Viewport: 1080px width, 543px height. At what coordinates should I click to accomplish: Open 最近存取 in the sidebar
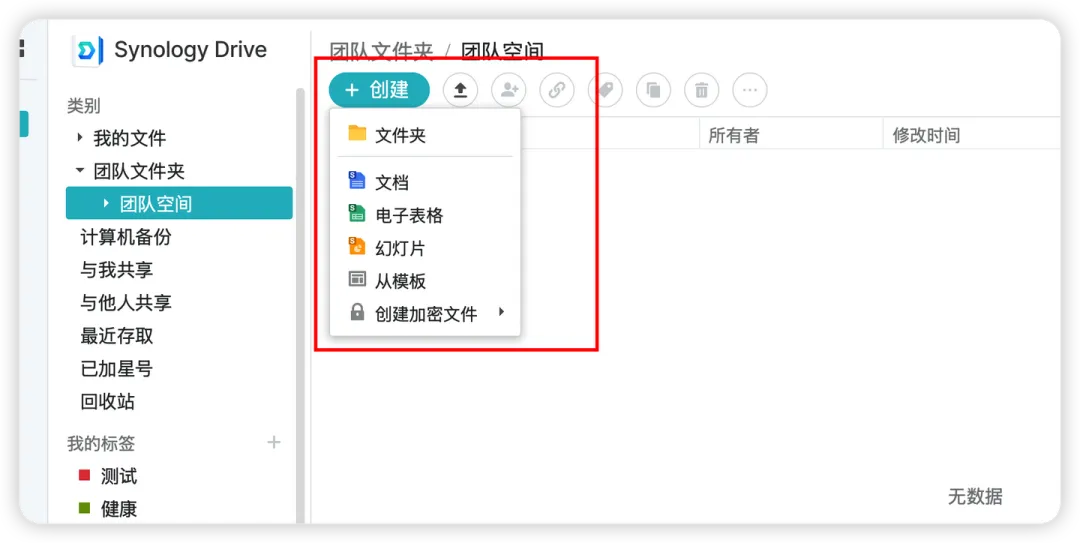pyautogui.click(x=116, y=336)
